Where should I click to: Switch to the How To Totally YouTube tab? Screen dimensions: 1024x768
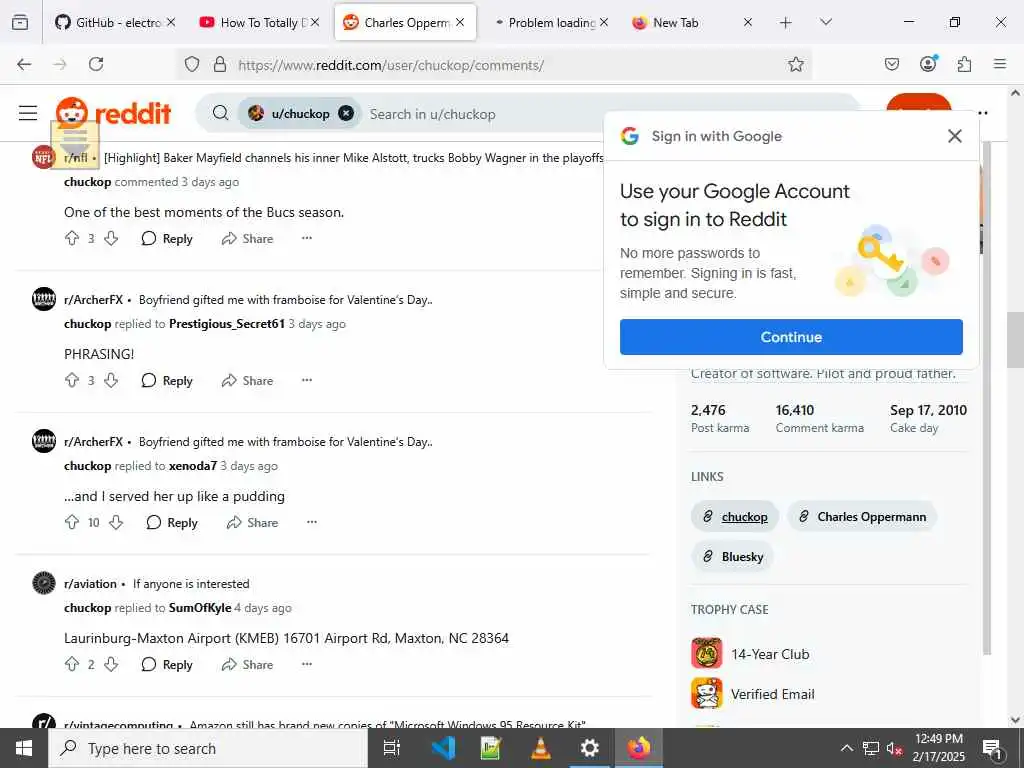[260, 22]
